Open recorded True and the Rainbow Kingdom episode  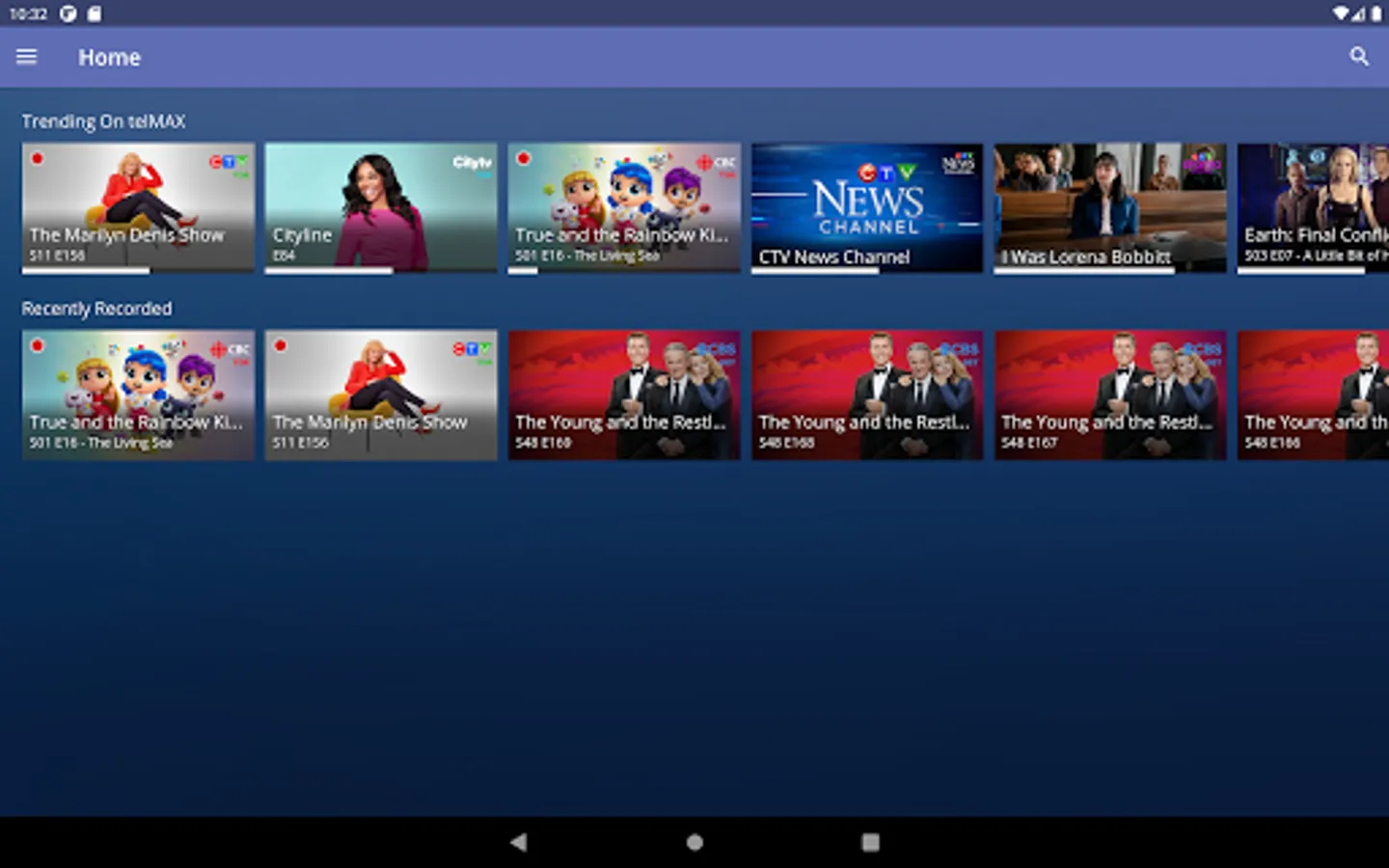pyautogui.click(x=139, y=395)
